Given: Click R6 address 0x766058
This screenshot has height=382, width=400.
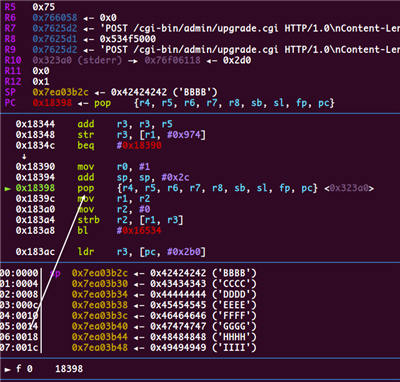Looking at the screenshot, I should tap(55, 18).
